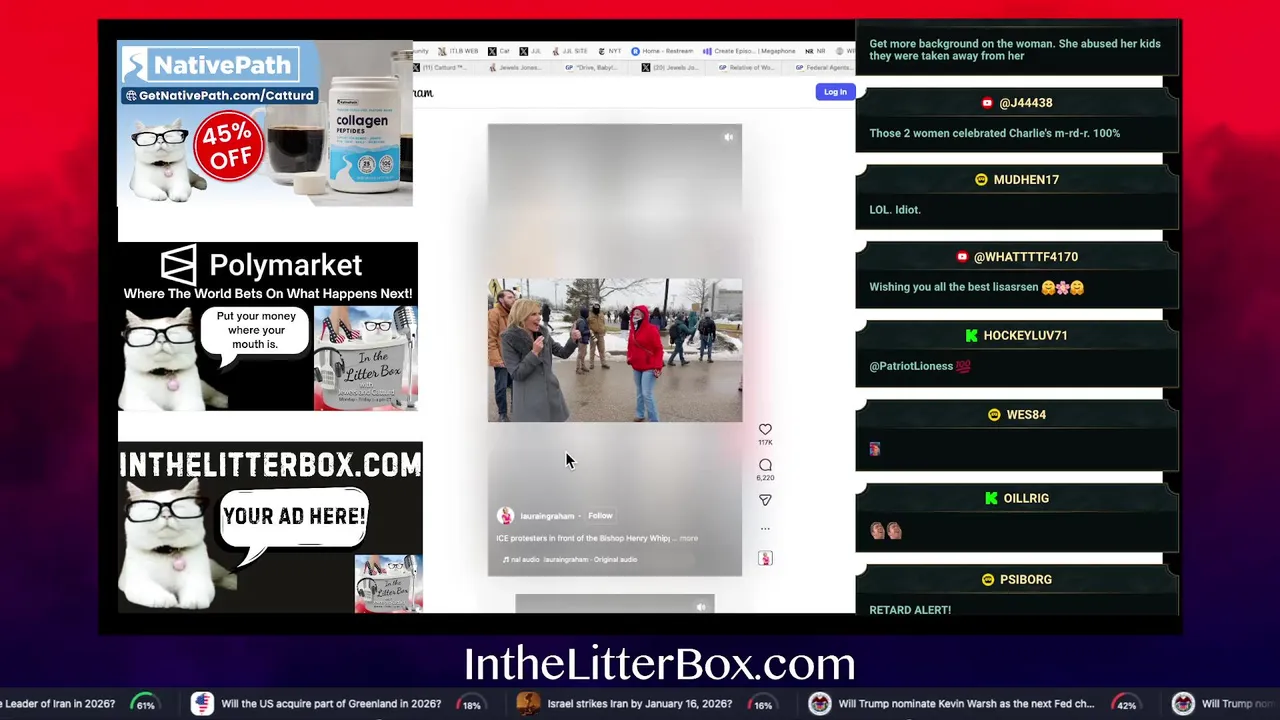1280x720 pixels.
Task: Open the GetNativePath.com/Catturd link
Action: click(219, 95)
